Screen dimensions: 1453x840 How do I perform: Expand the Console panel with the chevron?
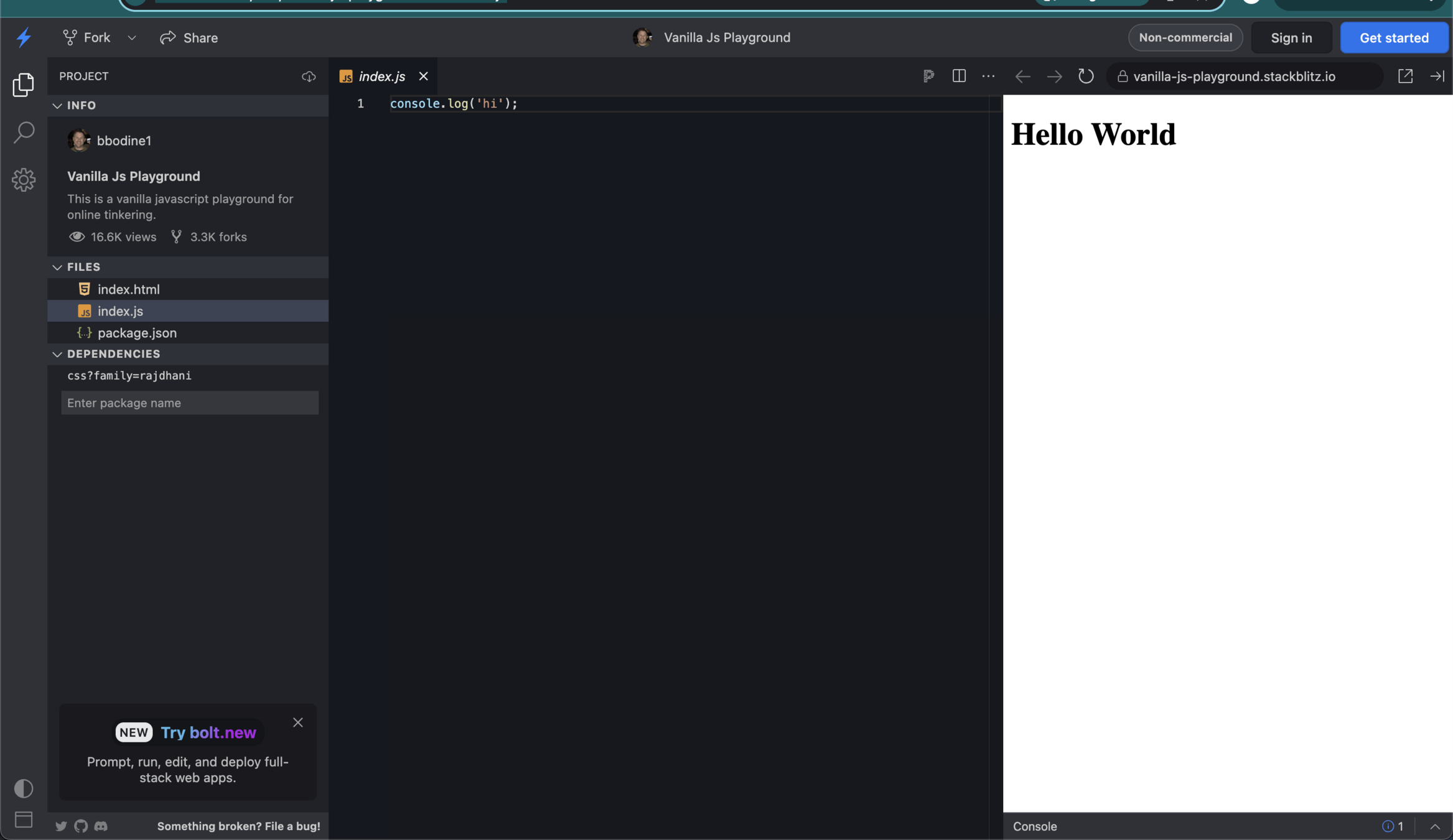(1435, 826)
